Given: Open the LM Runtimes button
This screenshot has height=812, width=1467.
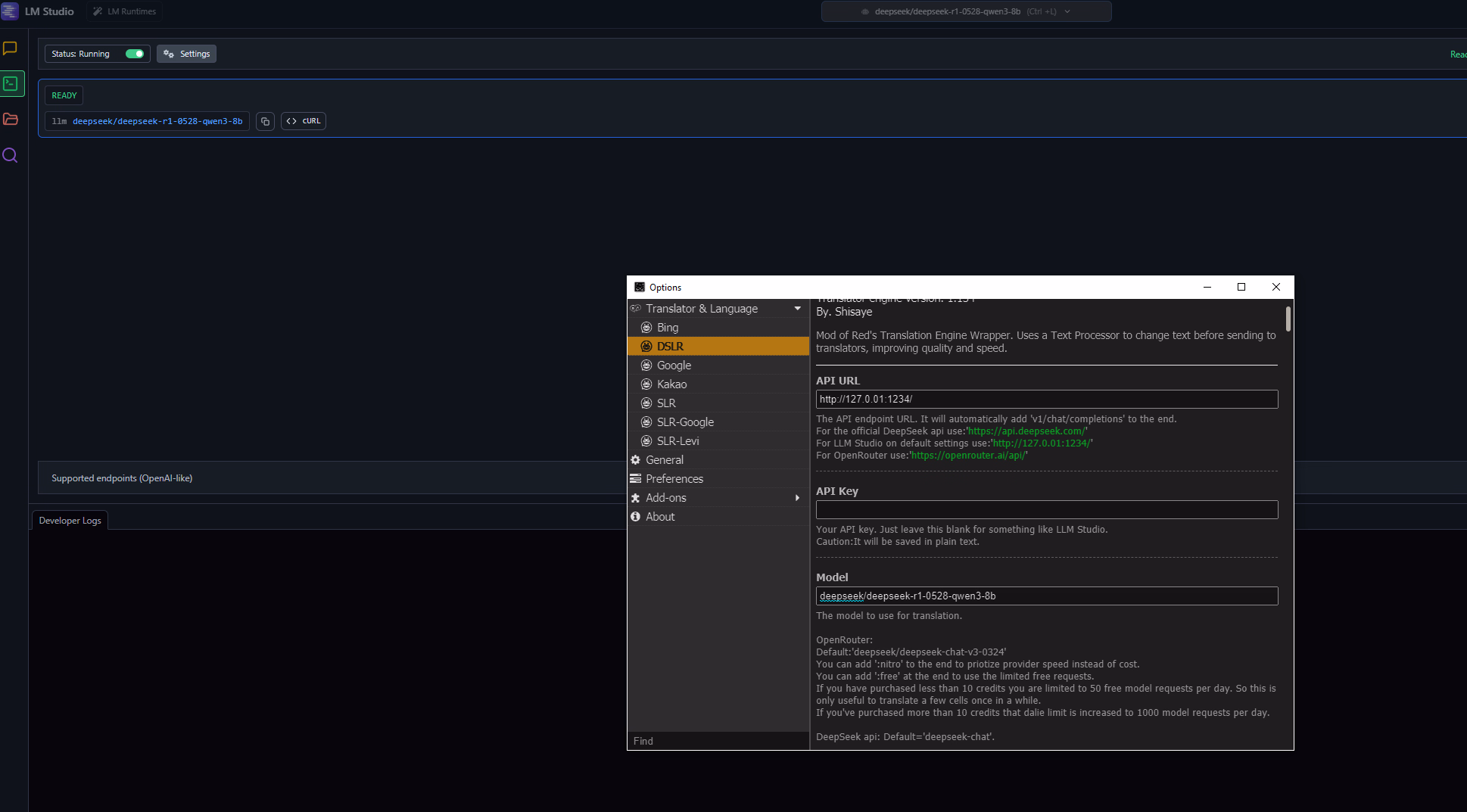Looking at the screenshot, I should click(125, 11).
